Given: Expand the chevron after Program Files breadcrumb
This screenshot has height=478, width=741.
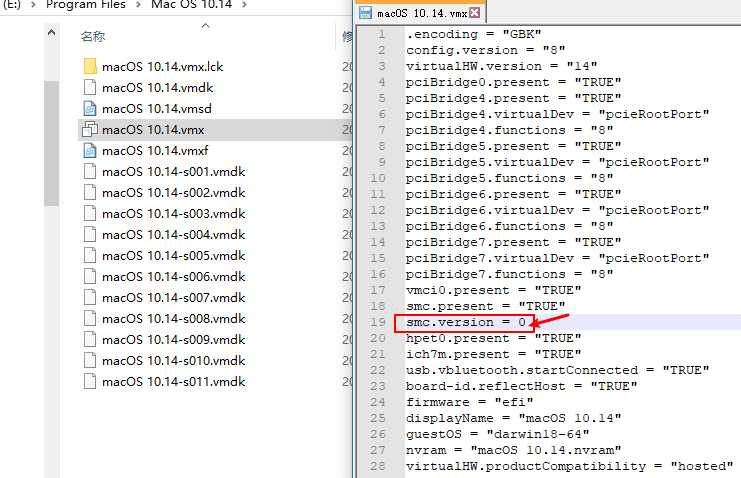Looking at the screenshot, I should [138, 5].
